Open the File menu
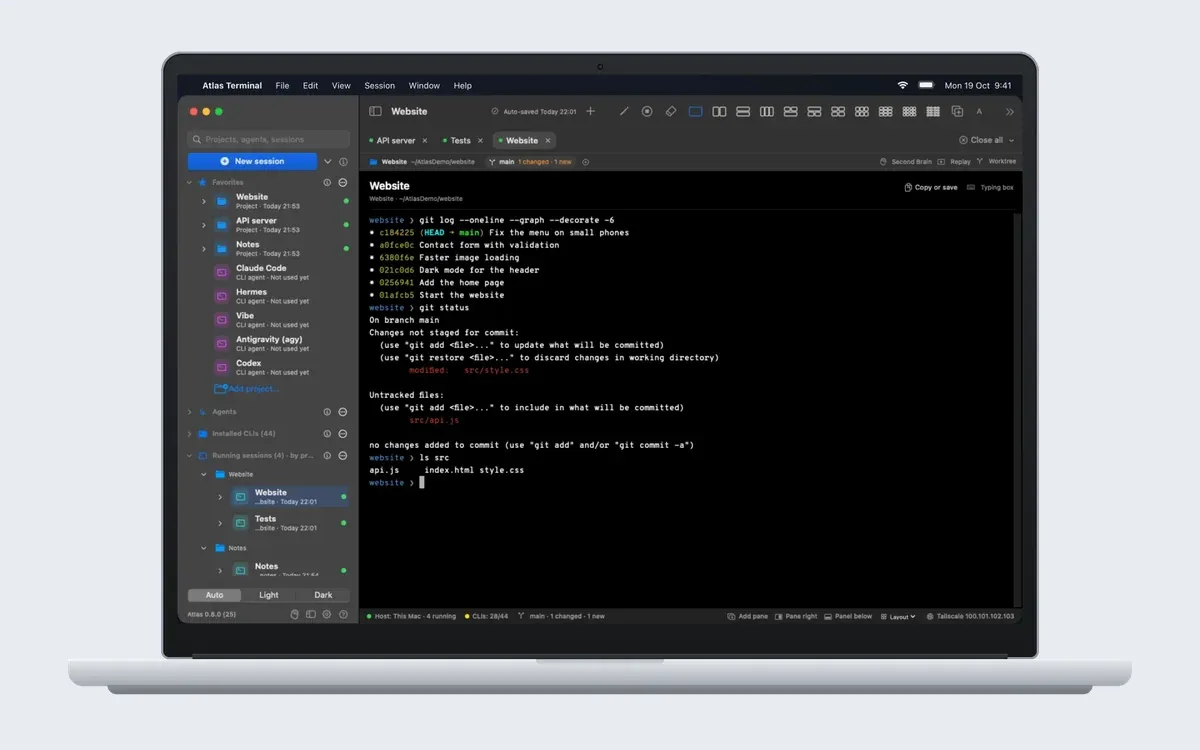1200x750 pixels. coord(283,86)
